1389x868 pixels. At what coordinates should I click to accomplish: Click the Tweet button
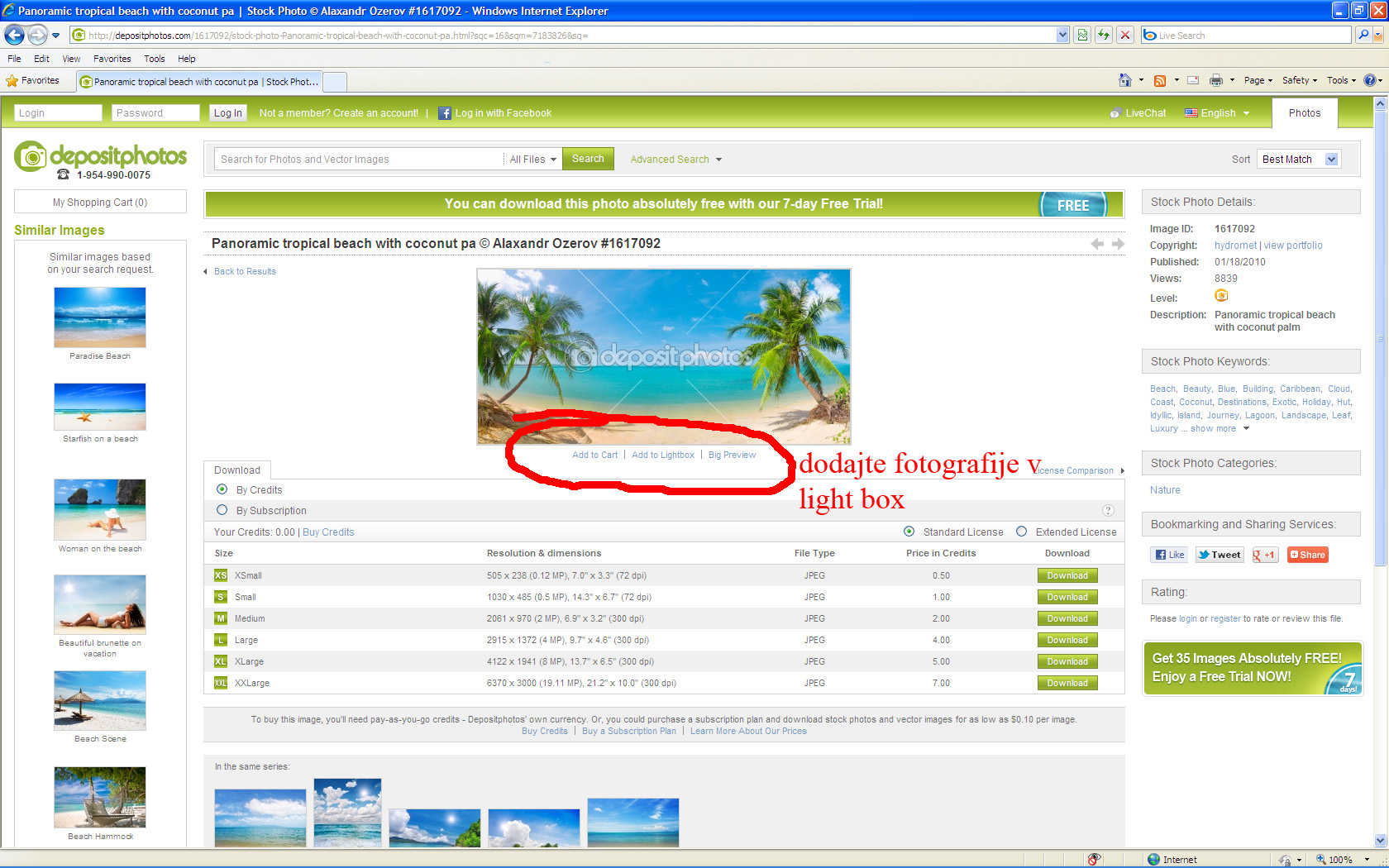[x=1220, y=555]
